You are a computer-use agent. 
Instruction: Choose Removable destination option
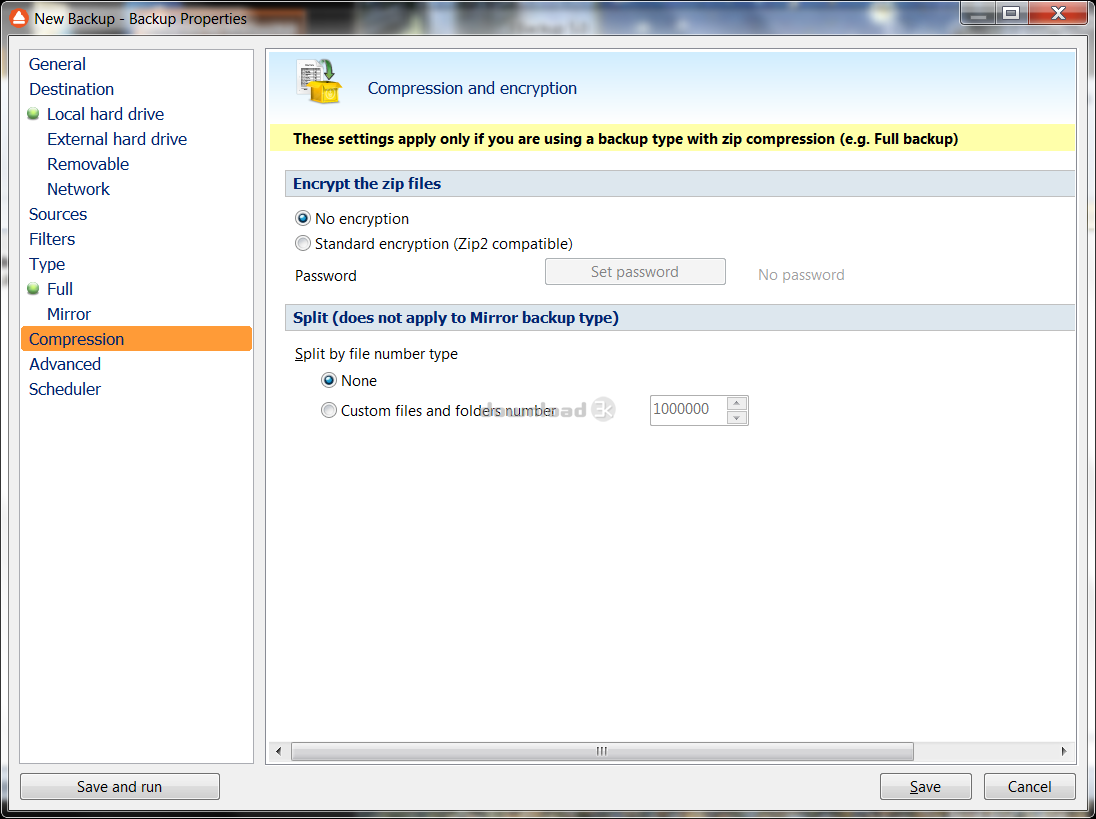click(88, 164)
